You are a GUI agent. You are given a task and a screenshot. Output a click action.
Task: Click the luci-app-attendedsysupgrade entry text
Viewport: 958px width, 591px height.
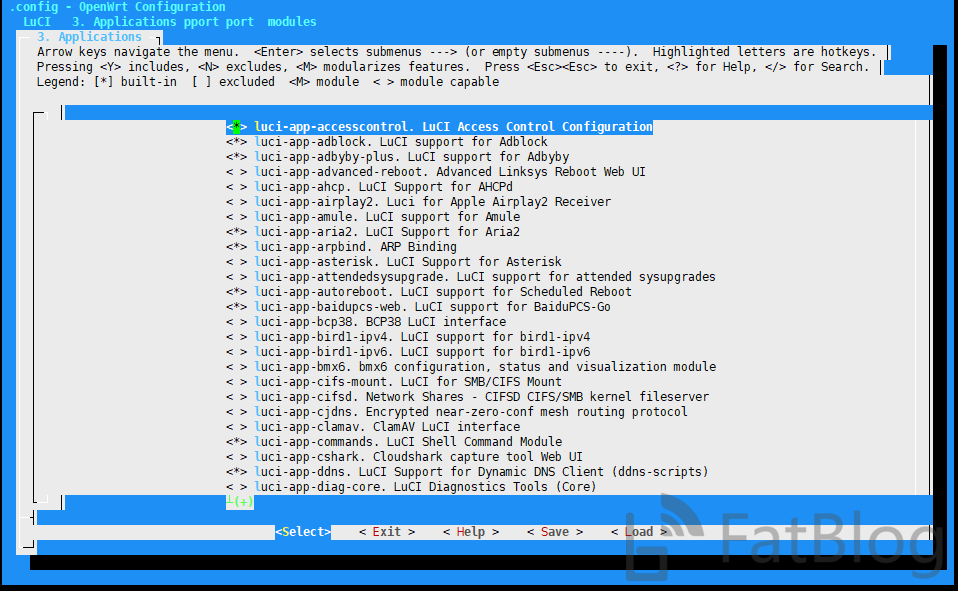point(485,277)
